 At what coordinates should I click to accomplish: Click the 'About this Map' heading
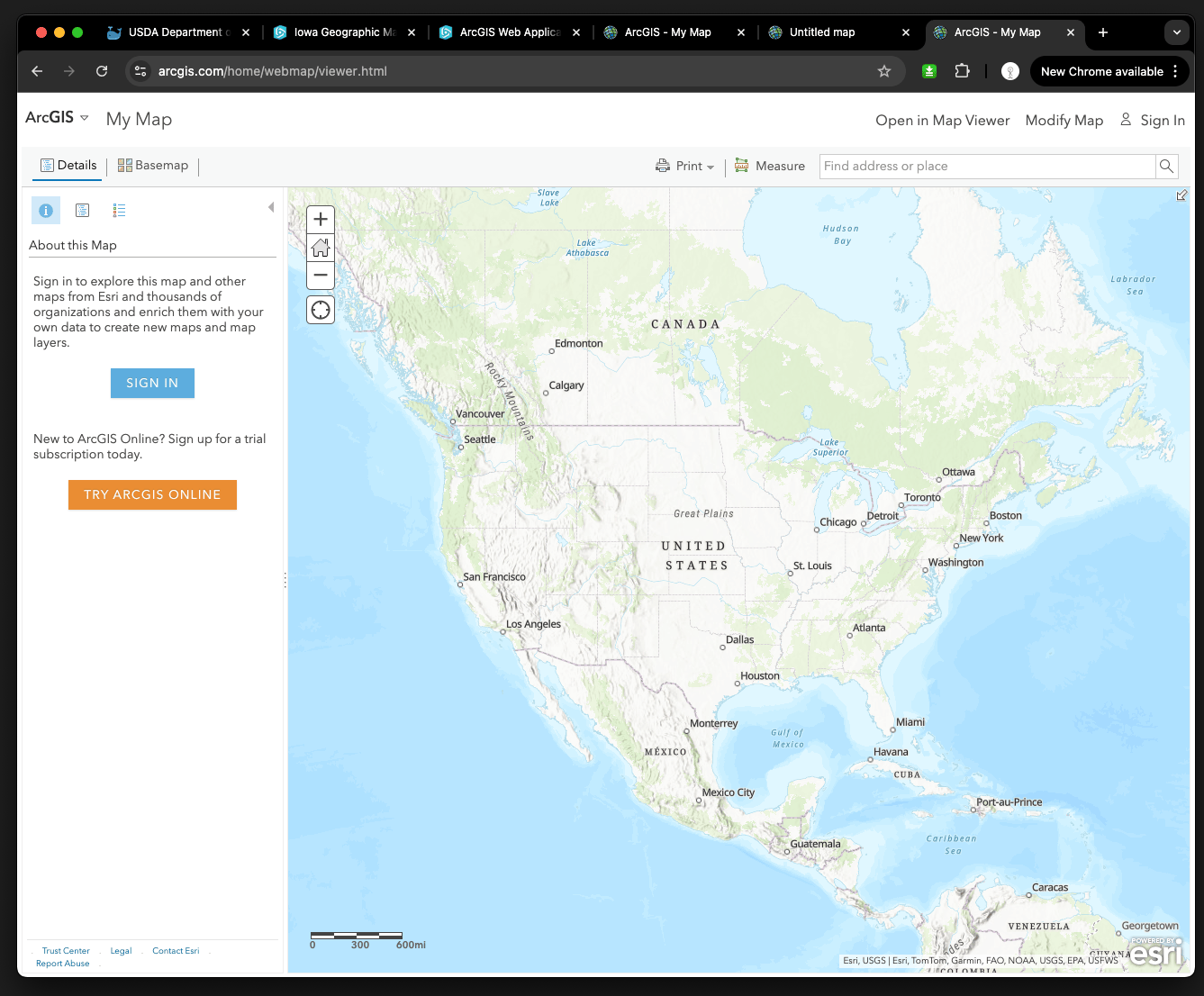(73, 245)
